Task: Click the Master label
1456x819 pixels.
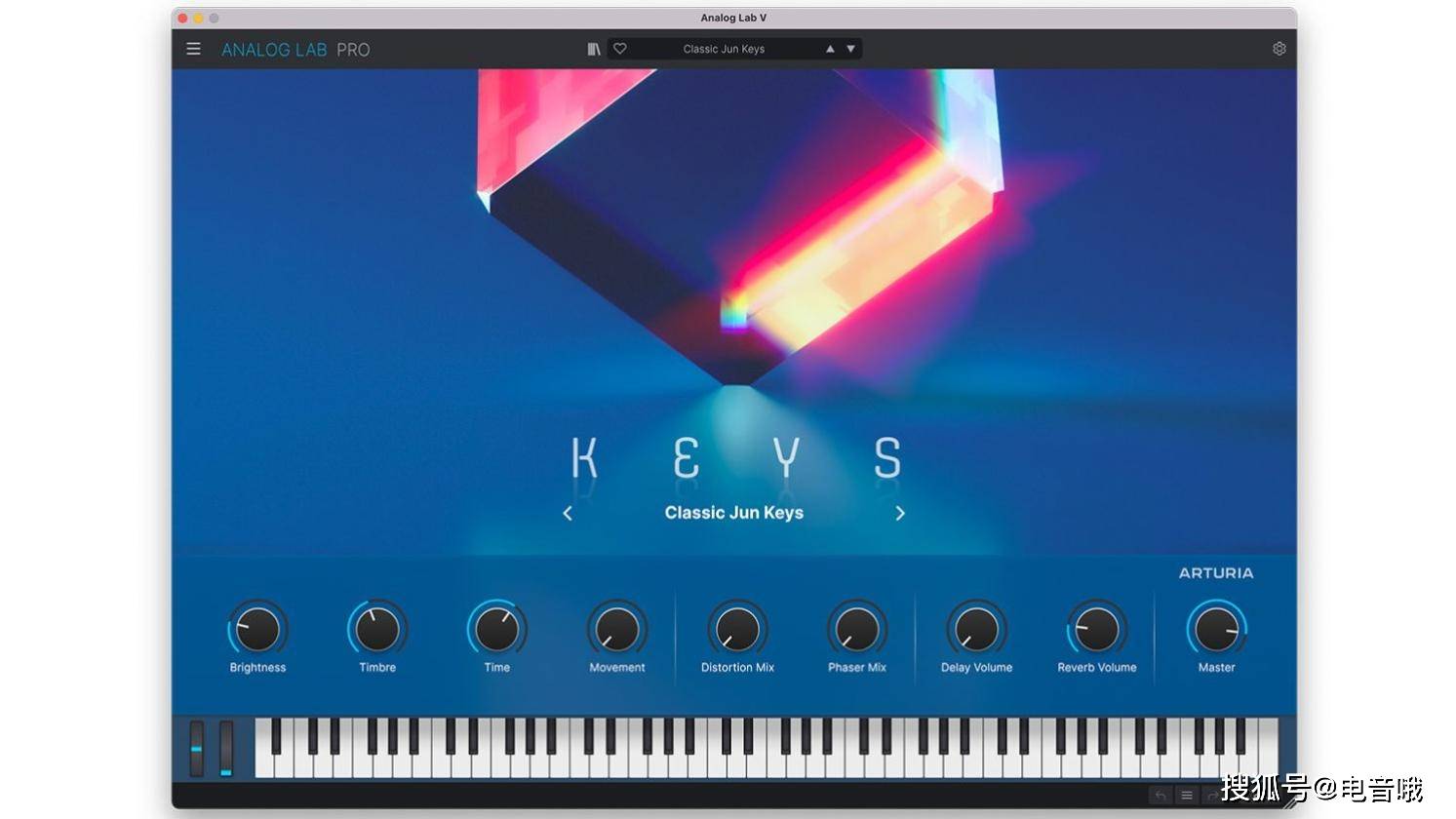Action: (1216, 668)
